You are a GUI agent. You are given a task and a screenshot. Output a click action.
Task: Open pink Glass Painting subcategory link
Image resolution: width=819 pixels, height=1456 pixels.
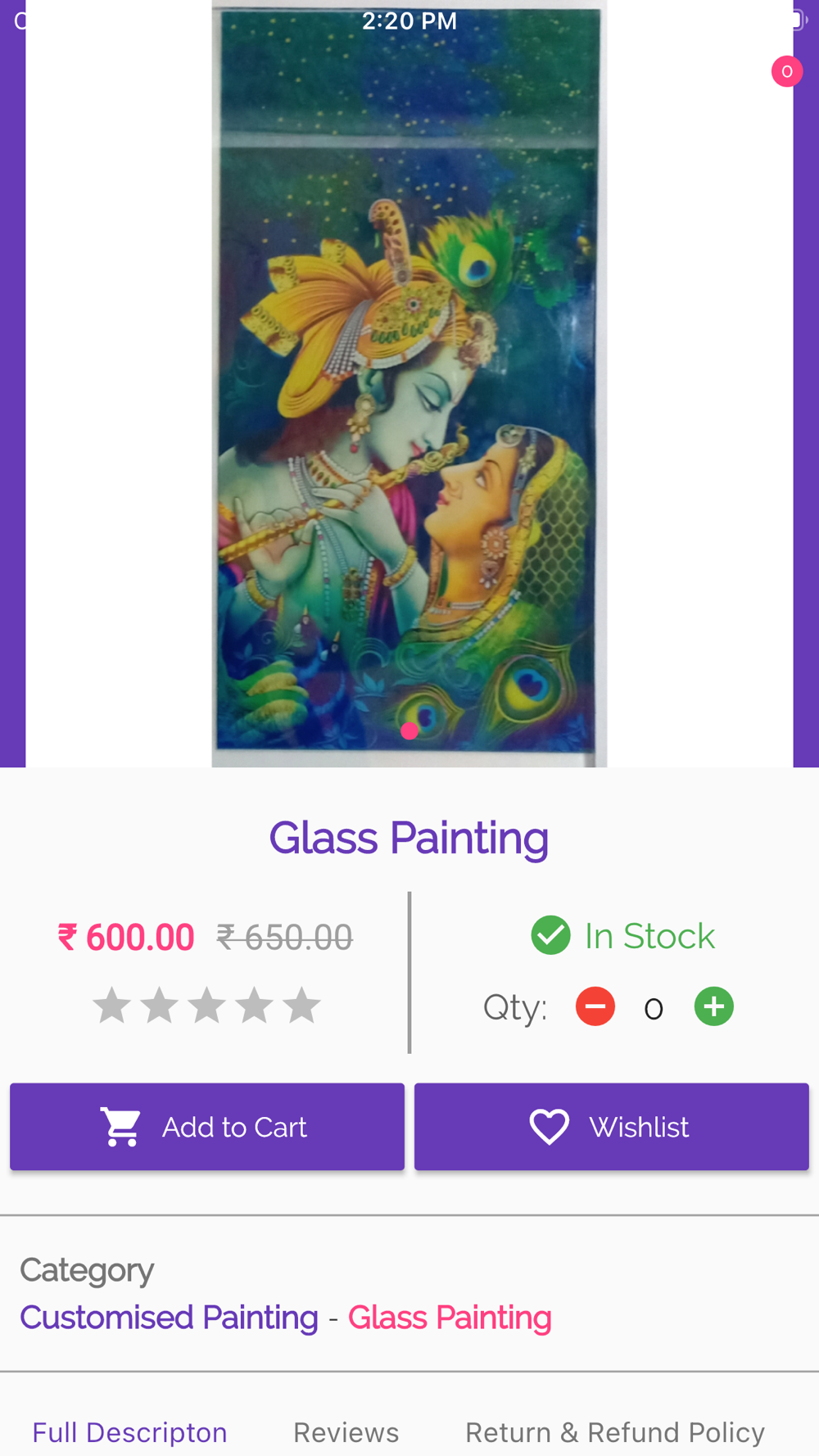pyautogui.click(x=450, y=1318)
